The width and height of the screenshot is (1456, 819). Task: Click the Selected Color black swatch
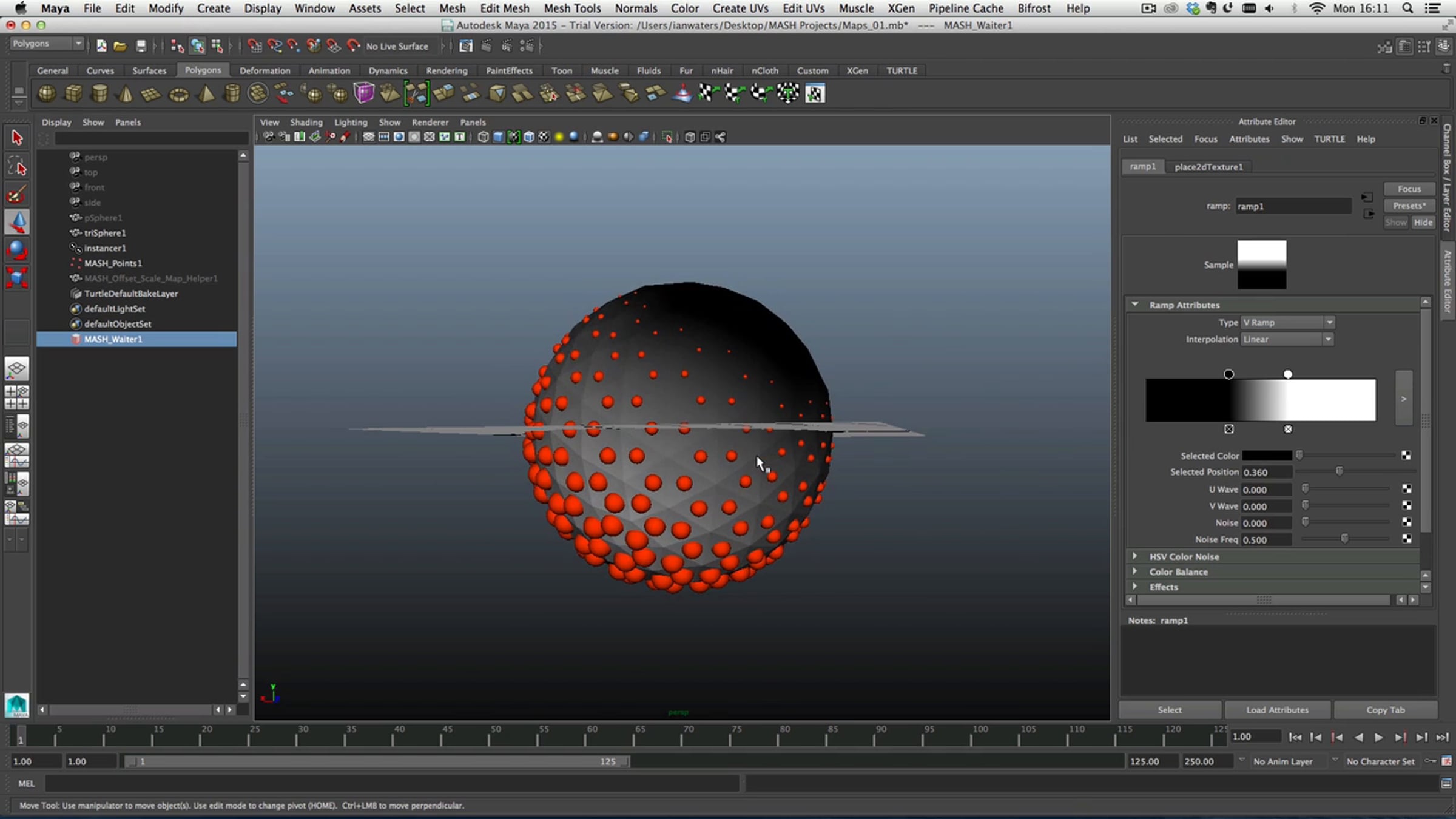click(1267, 456)
